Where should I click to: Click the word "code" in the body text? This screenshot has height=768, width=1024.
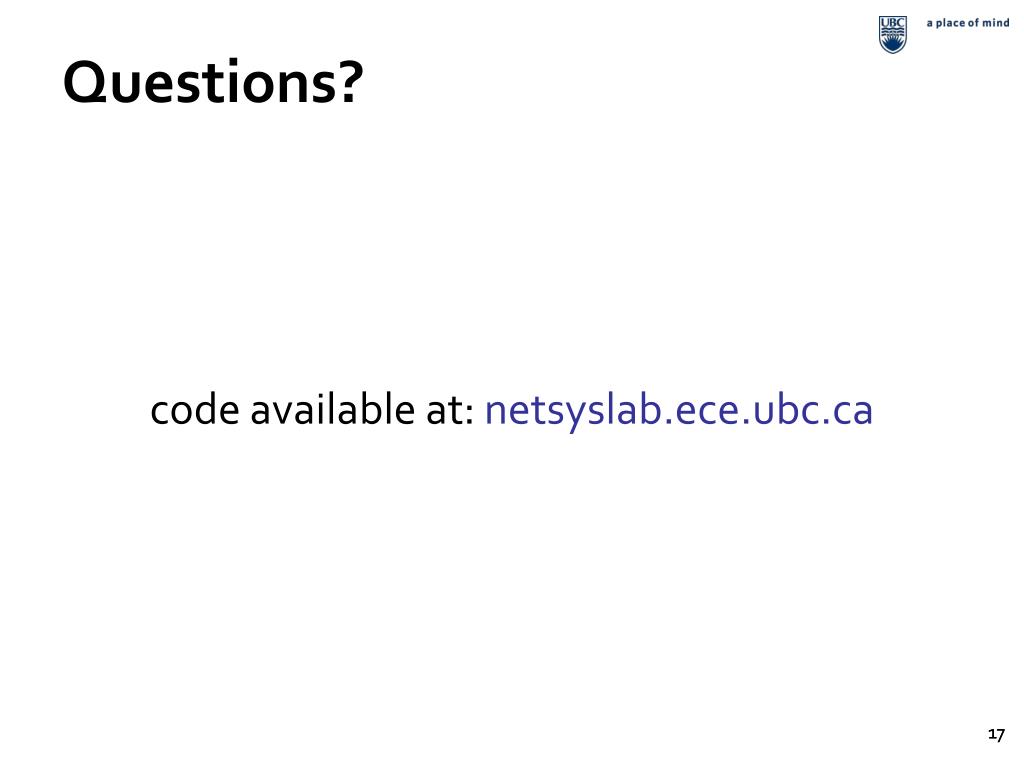(195, 411)
